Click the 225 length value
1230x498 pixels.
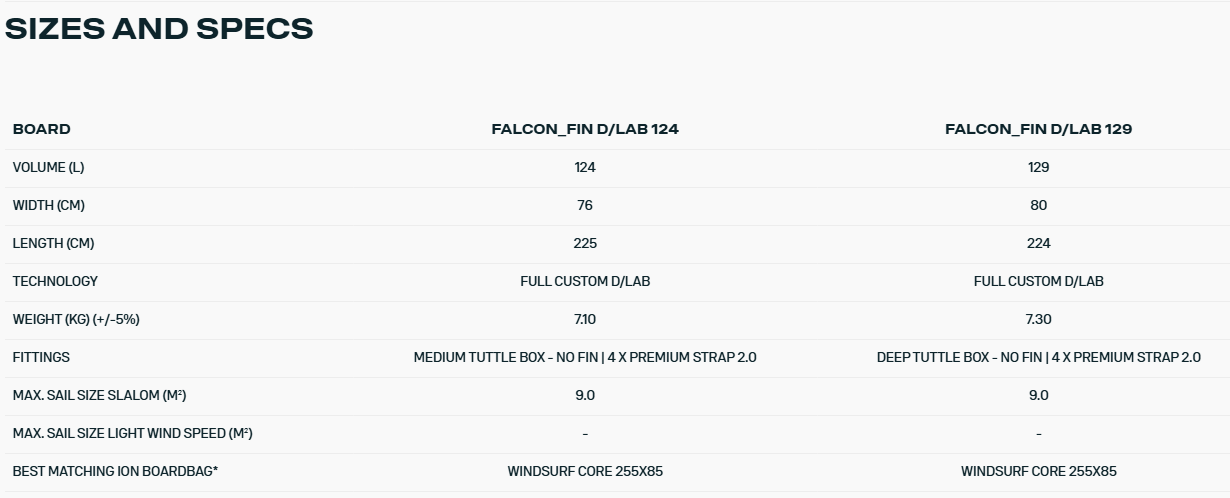pos(585,243)
